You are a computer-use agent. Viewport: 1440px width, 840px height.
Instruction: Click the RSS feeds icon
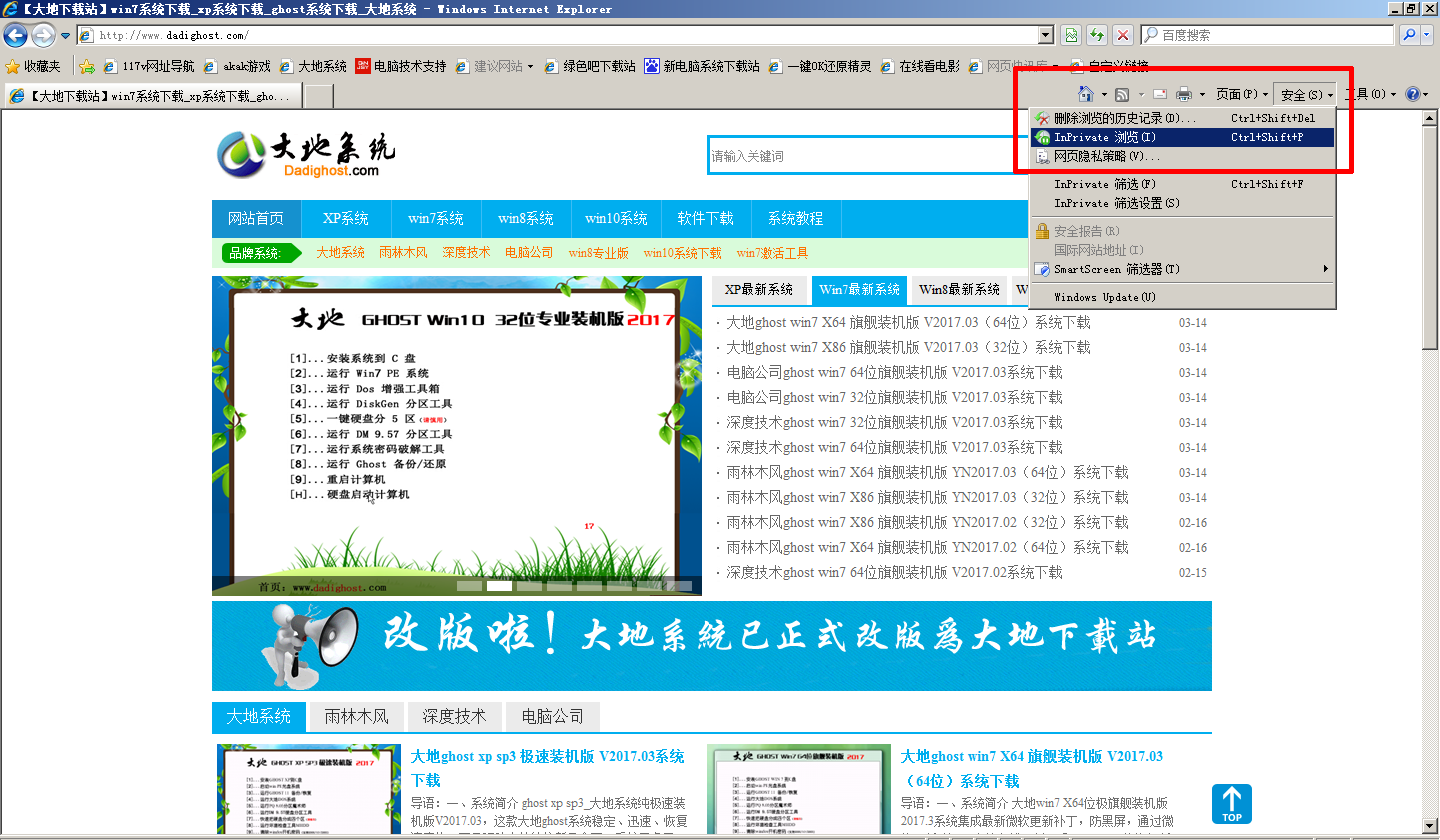click(x=1124, y=93)
